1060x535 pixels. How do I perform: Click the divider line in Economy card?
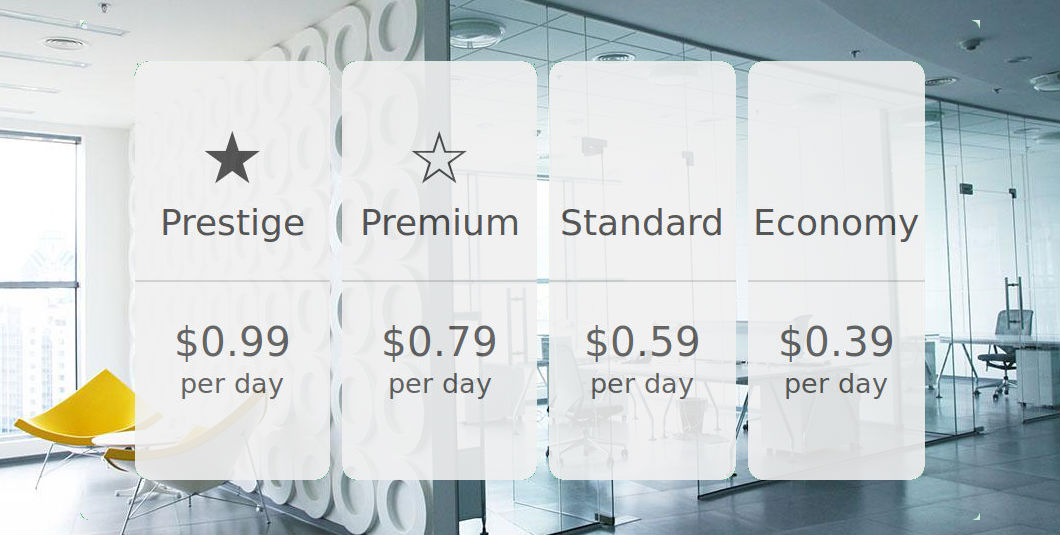836,280
